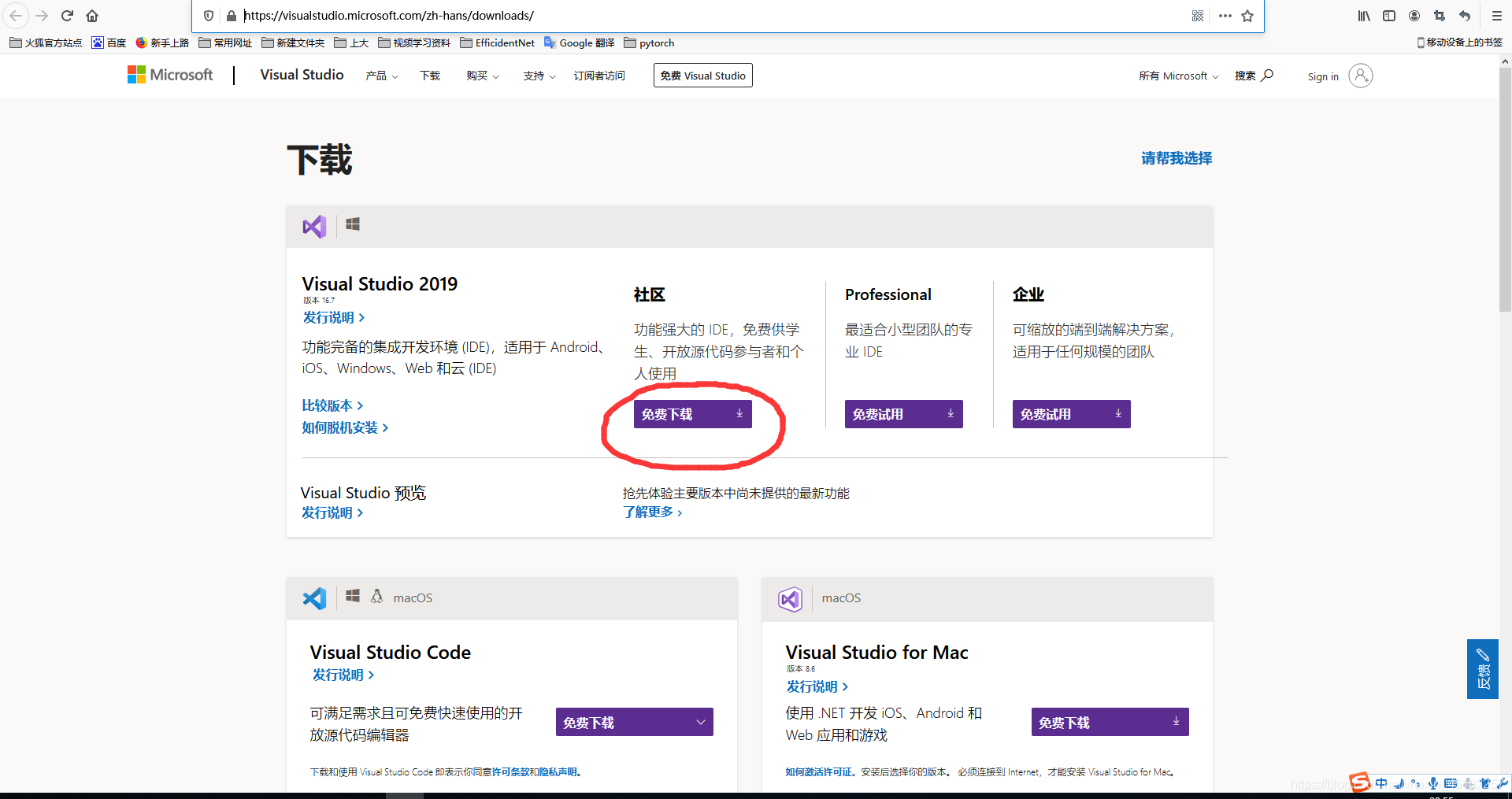1512x799 pixels.
Task: Open the EfficidentNet bookmark folder
Action: pyautogui.click(x=497, y=43)
